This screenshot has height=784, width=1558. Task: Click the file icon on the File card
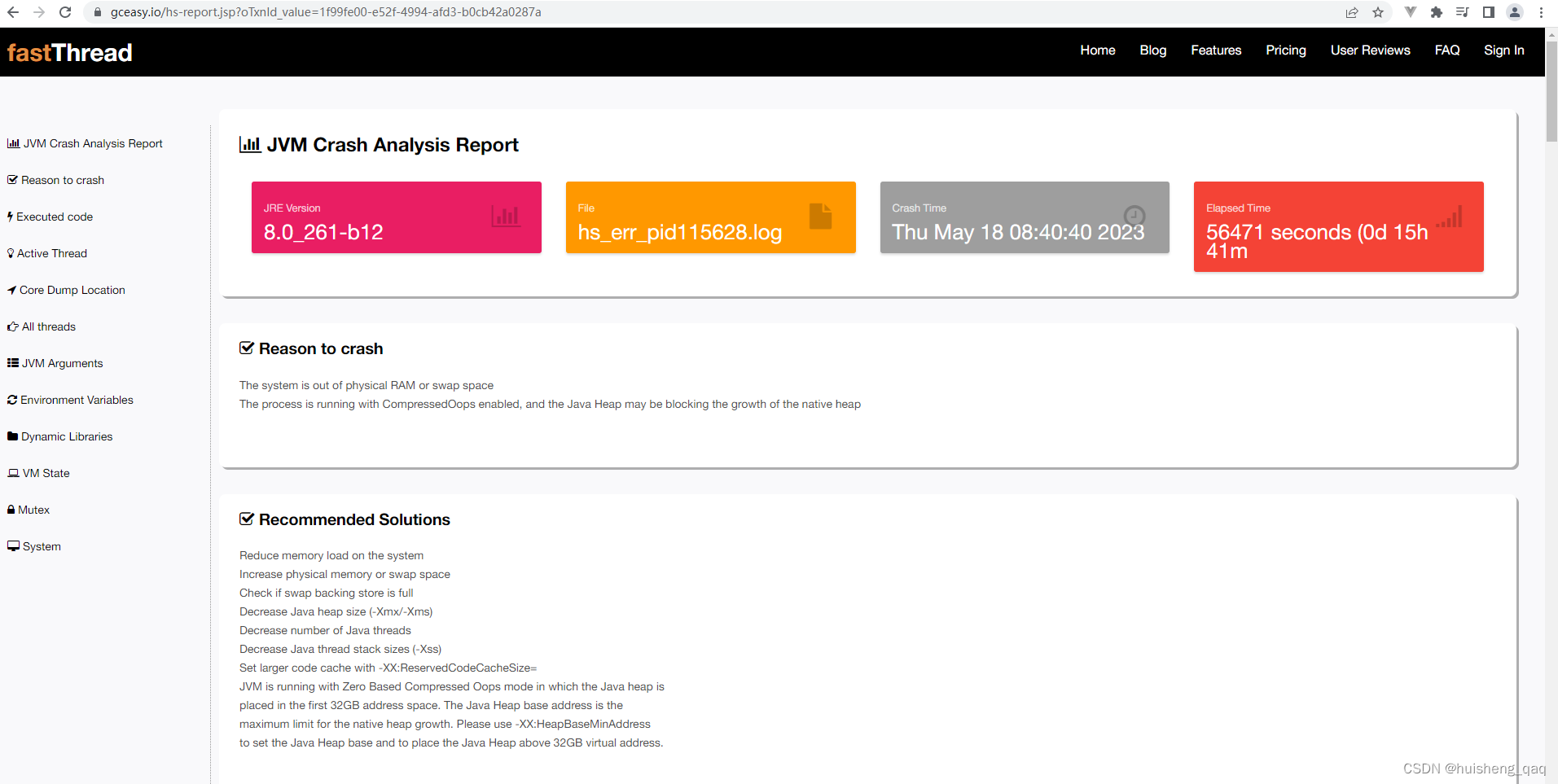tap(821, 216)
